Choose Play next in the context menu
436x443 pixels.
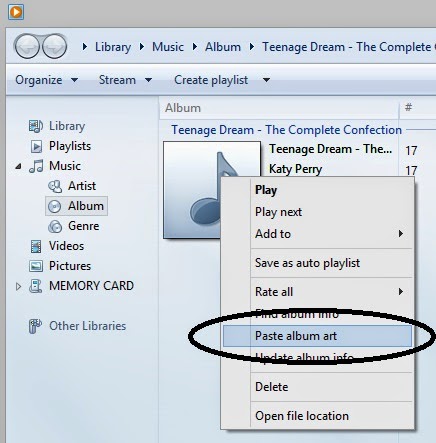[317, 212]
